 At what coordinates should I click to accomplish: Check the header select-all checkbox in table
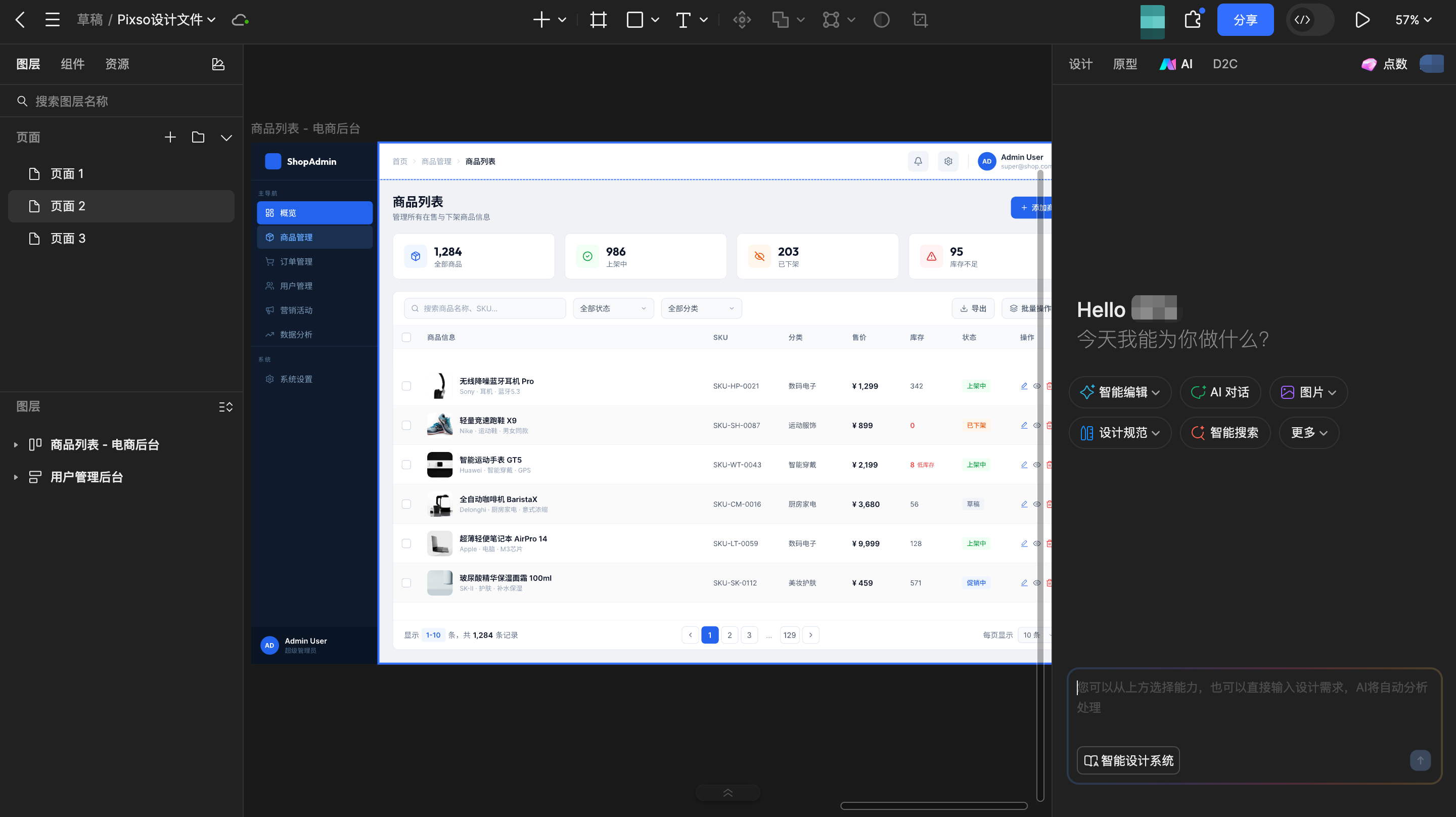406,338
